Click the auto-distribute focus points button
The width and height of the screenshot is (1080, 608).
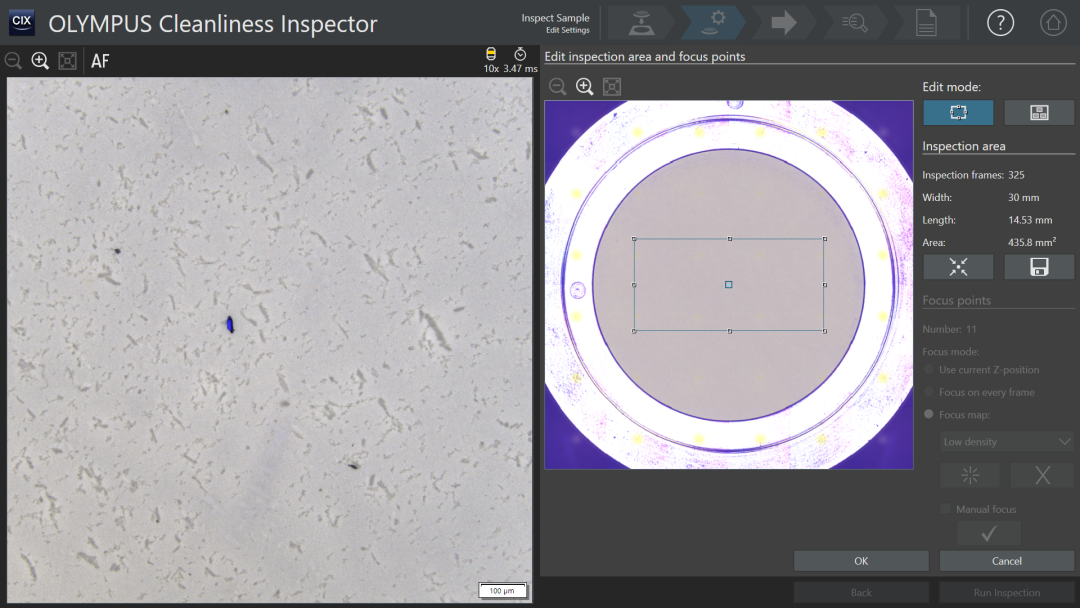(970, 475)
